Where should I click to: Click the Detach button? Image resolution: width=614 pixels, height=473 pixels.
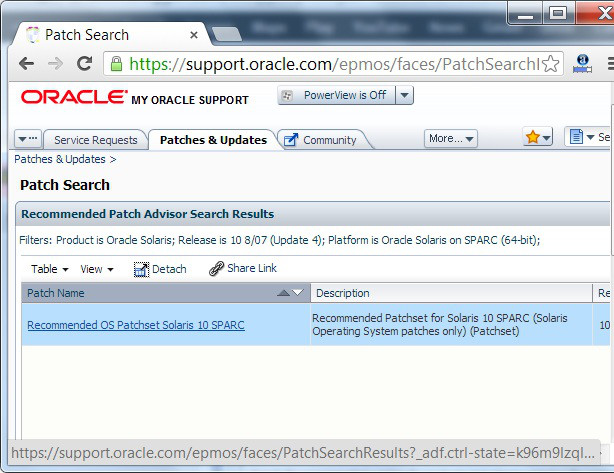pyautogui.click(x=160, y=269)
